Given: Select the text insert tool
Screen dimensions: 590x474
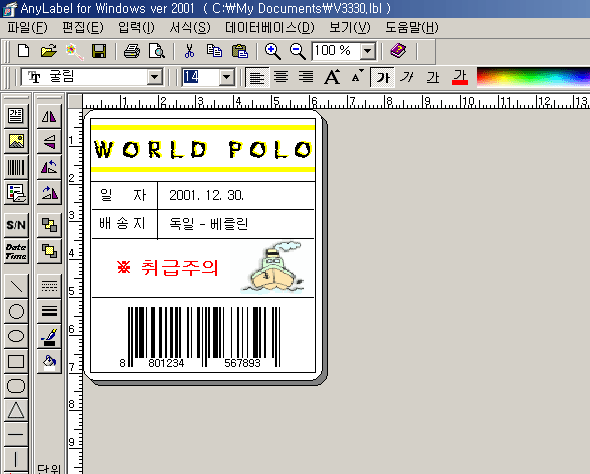Looking at the screenshot, I should pyautogui.click(x=16, y=115).
